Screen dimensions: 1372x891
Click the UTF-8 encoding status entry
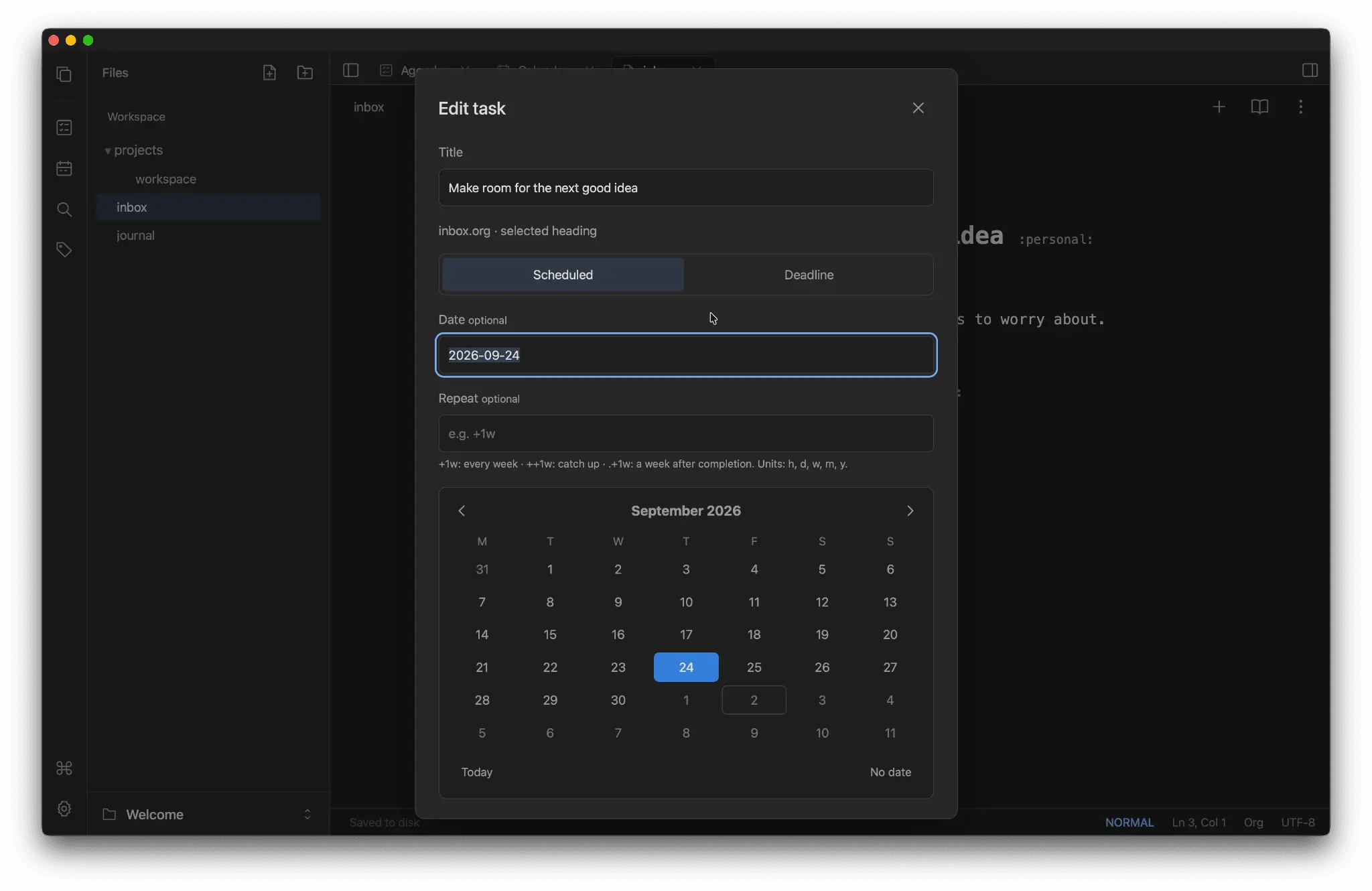point(1298,822)
